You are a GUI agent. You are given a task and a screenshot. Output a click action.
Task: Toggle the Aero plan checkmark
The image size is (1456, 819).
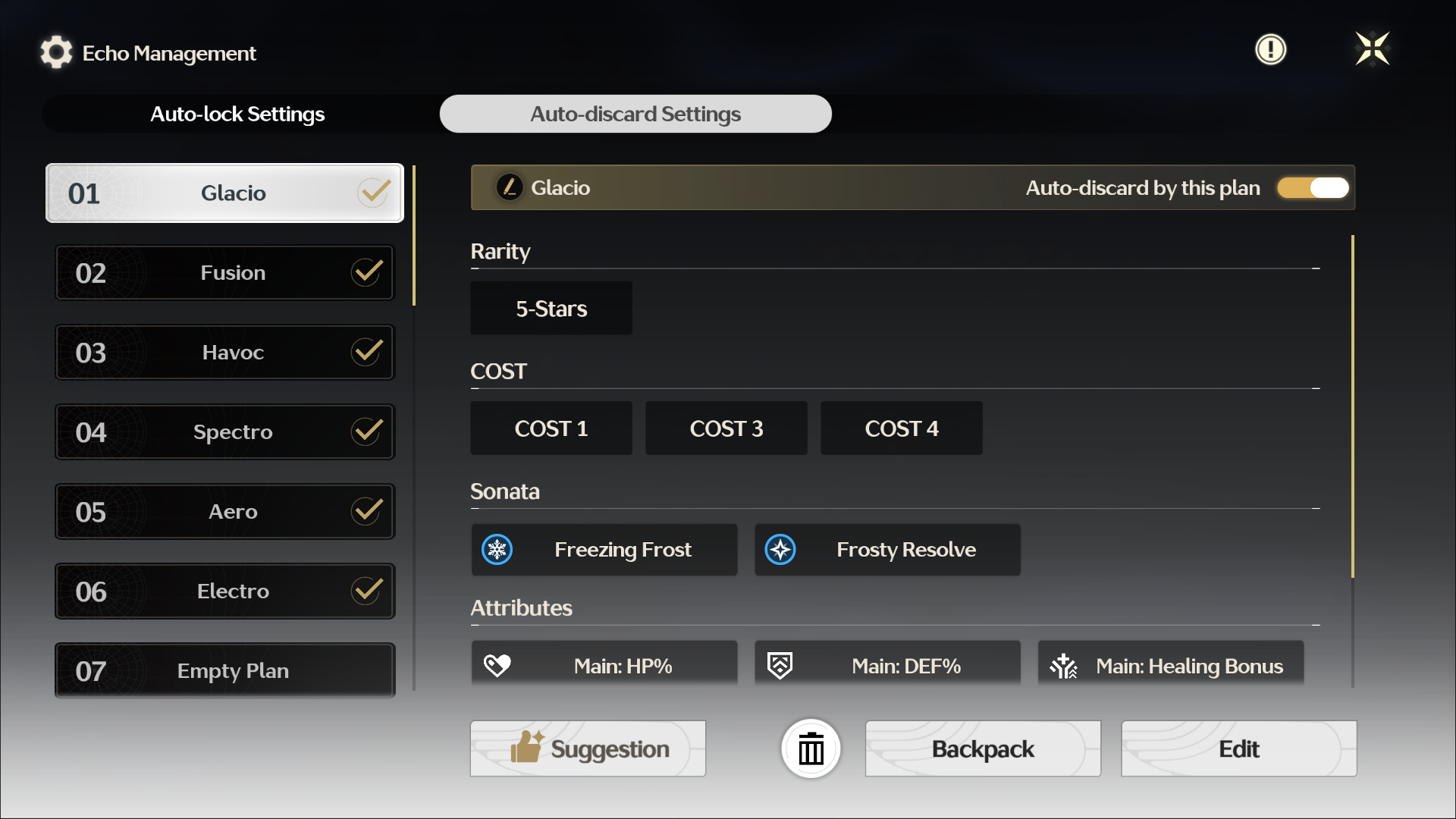[x=368, y=510]
